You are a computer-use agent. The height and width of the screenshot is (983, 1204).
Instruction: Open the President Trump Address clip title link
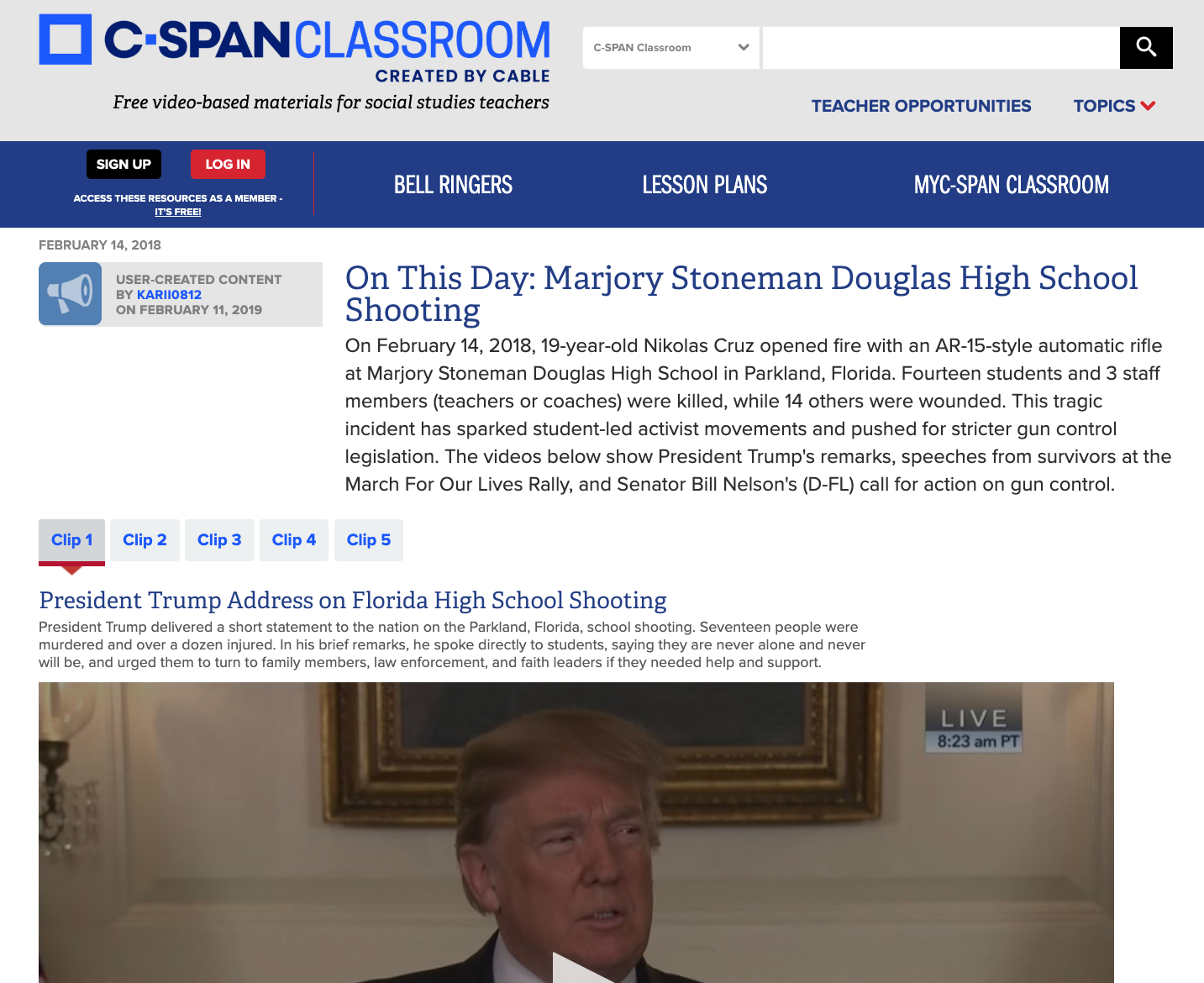coord(351,600)
